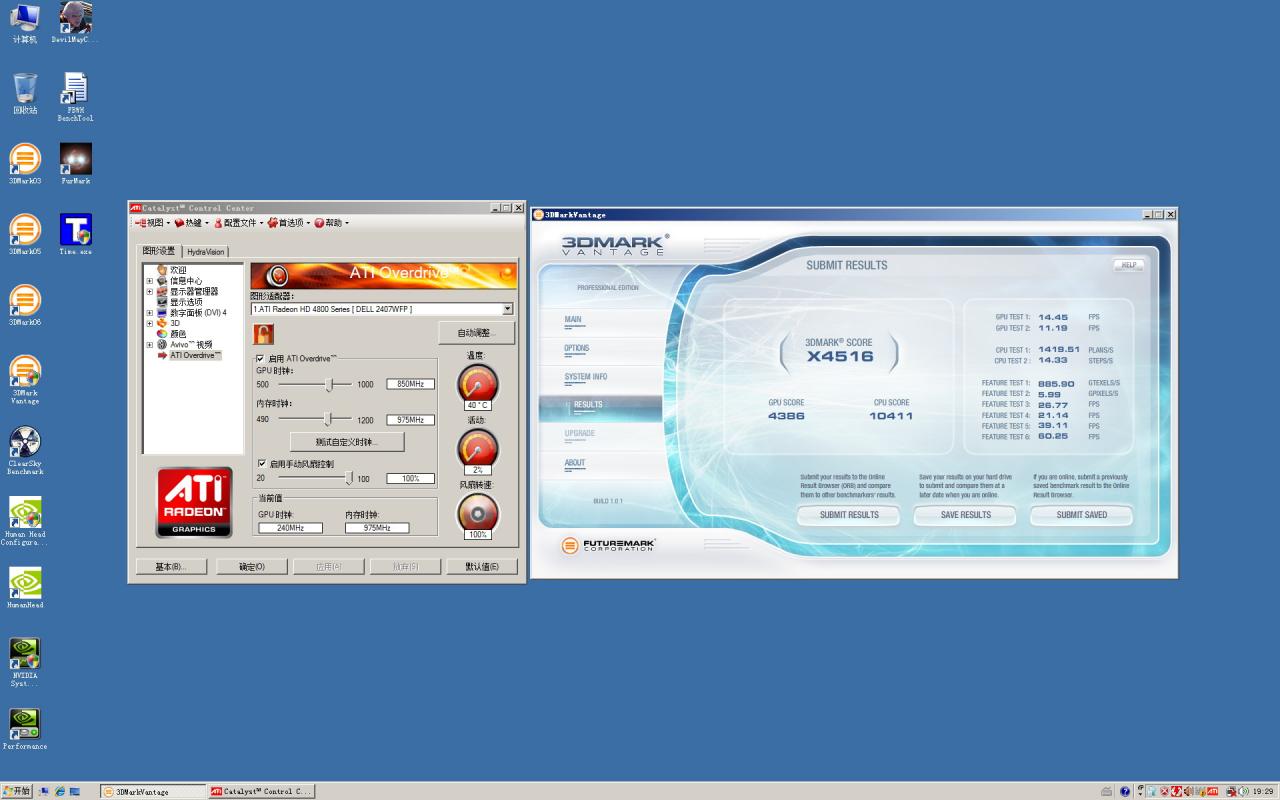Expand the Avivo video tree node

(x=150, y=345)
